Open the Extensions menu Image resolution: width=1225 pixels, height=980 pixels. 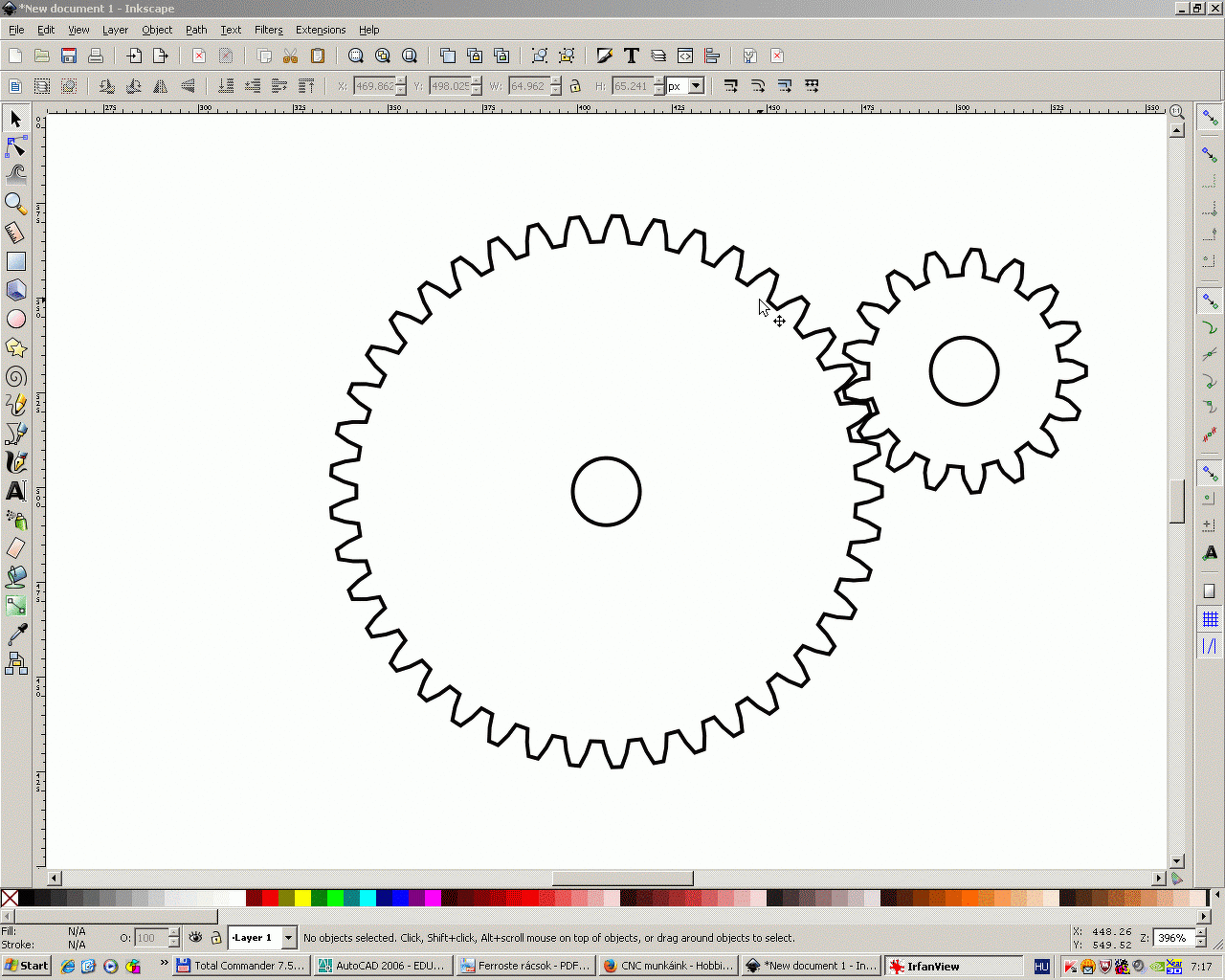(x=321, y=30)
